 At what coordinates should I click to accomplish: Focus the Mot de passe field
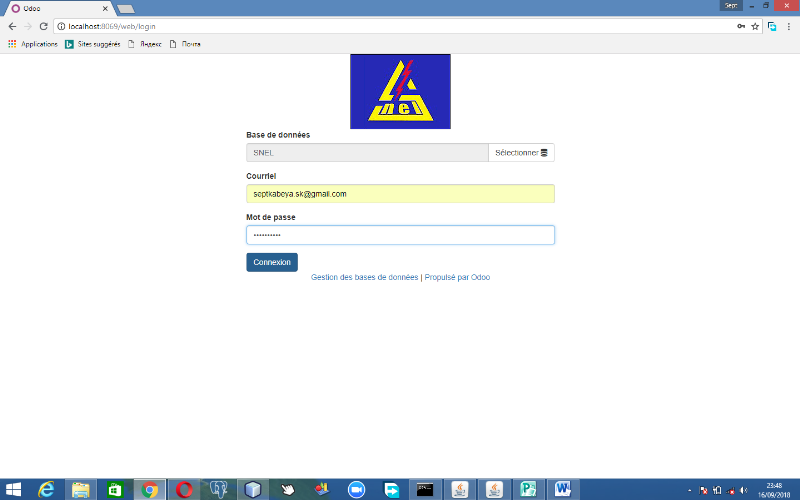[401, 235]
